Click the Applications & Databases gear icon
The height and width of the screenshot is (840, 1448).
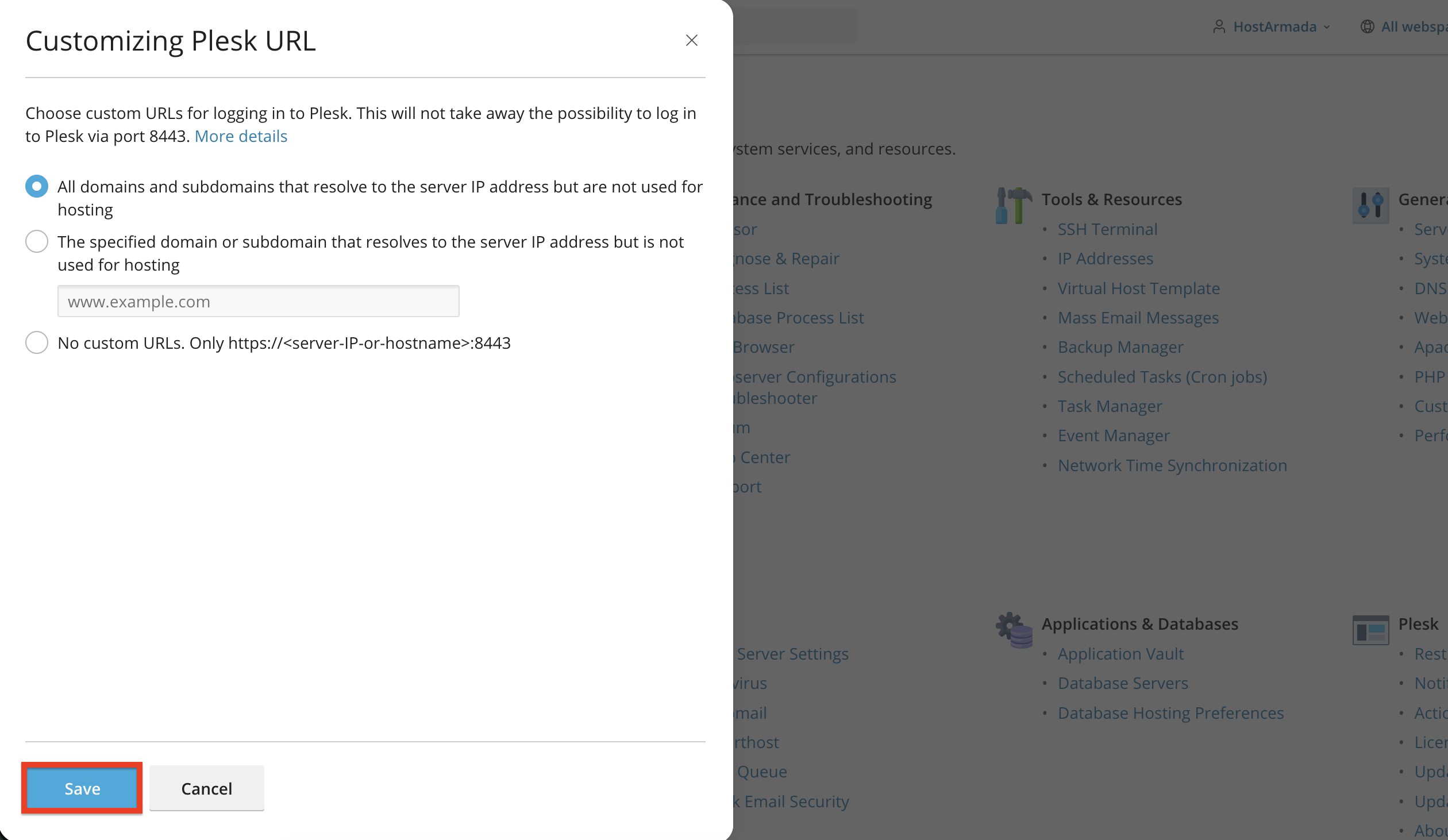click(x=1014, y=630)
